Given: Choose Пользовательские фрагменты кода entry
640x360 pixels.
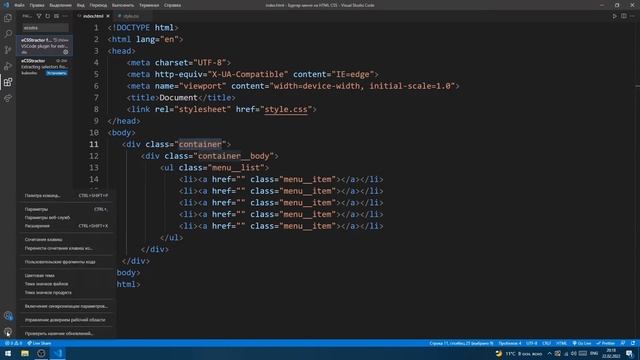Looking at the screenshot, I should [x=66, y=262].
